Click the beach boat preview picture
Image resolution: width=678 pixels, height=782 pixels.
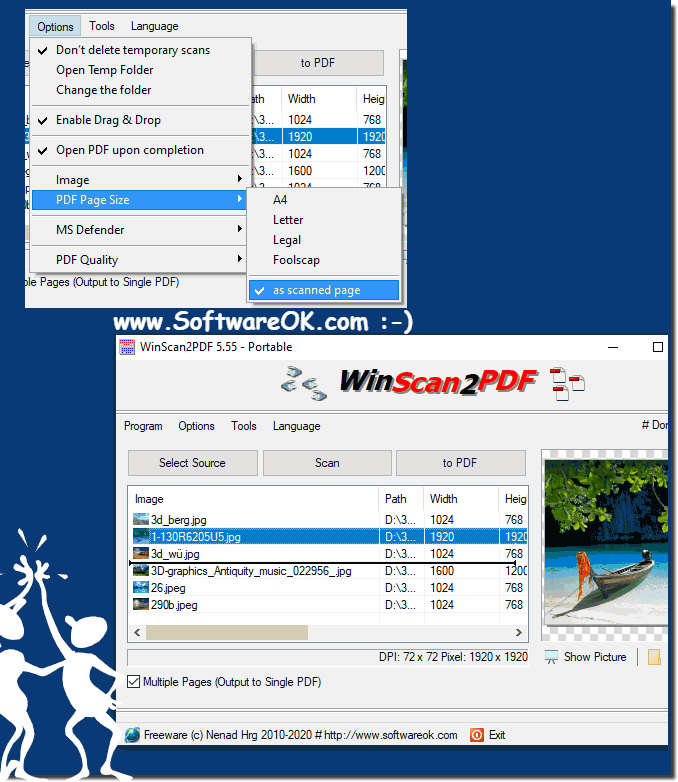click(x=606, y=542)
